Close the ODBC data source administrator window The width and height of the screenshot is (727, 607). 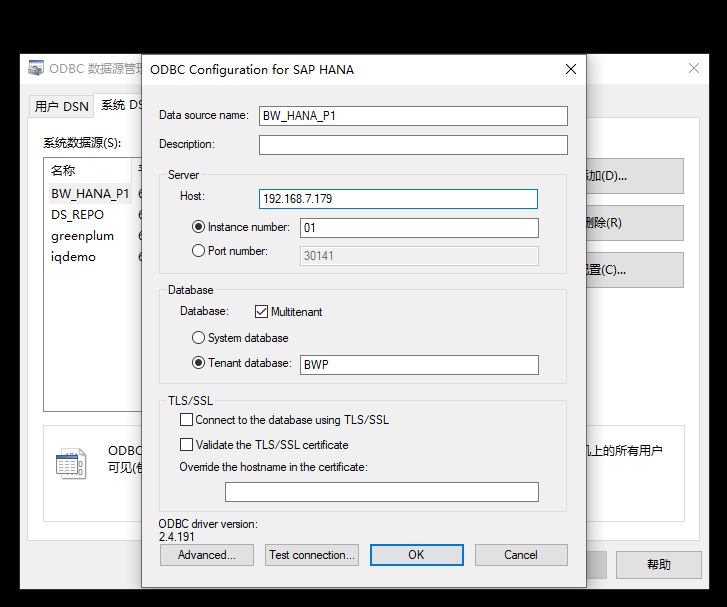[694, 68]
